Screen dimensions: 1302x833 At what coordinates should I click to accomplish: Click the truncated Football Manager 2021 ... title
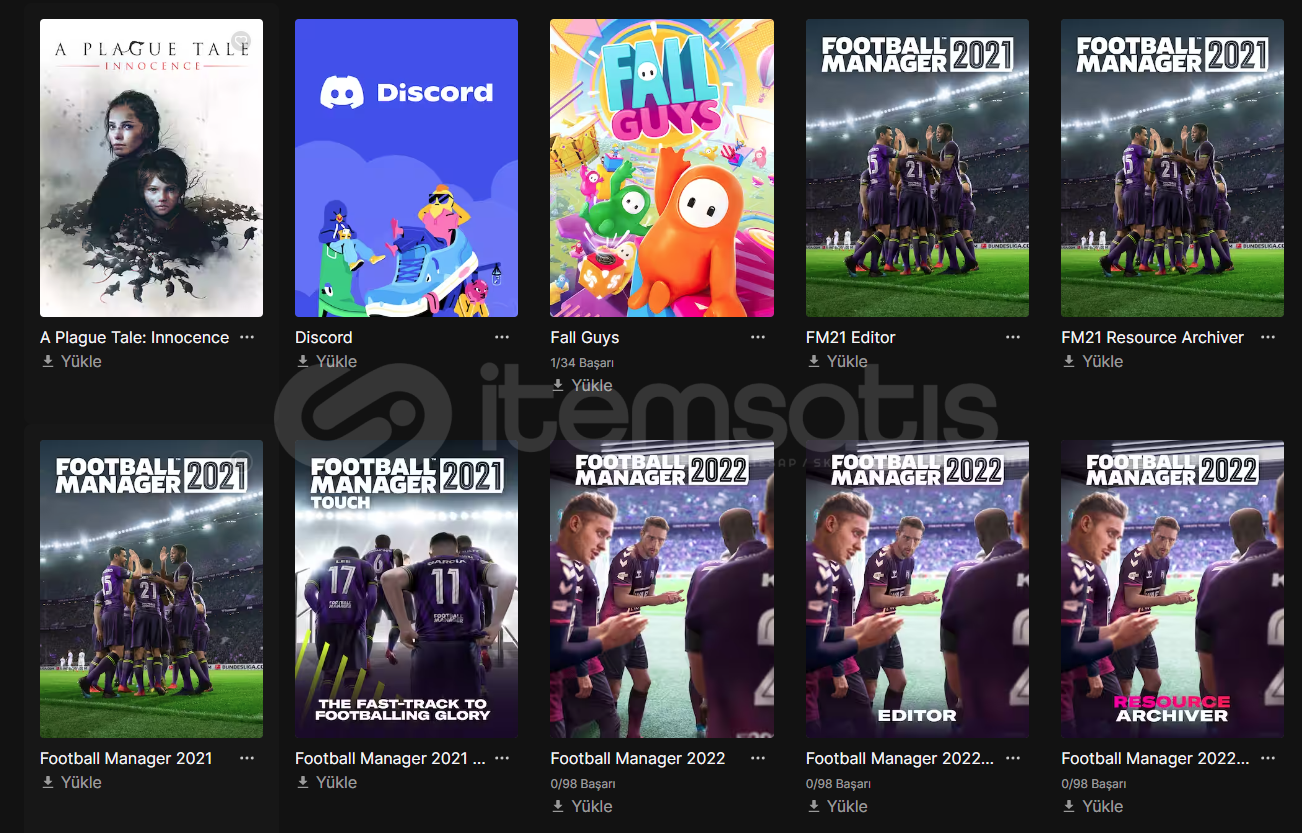click(x=390, y=759)
